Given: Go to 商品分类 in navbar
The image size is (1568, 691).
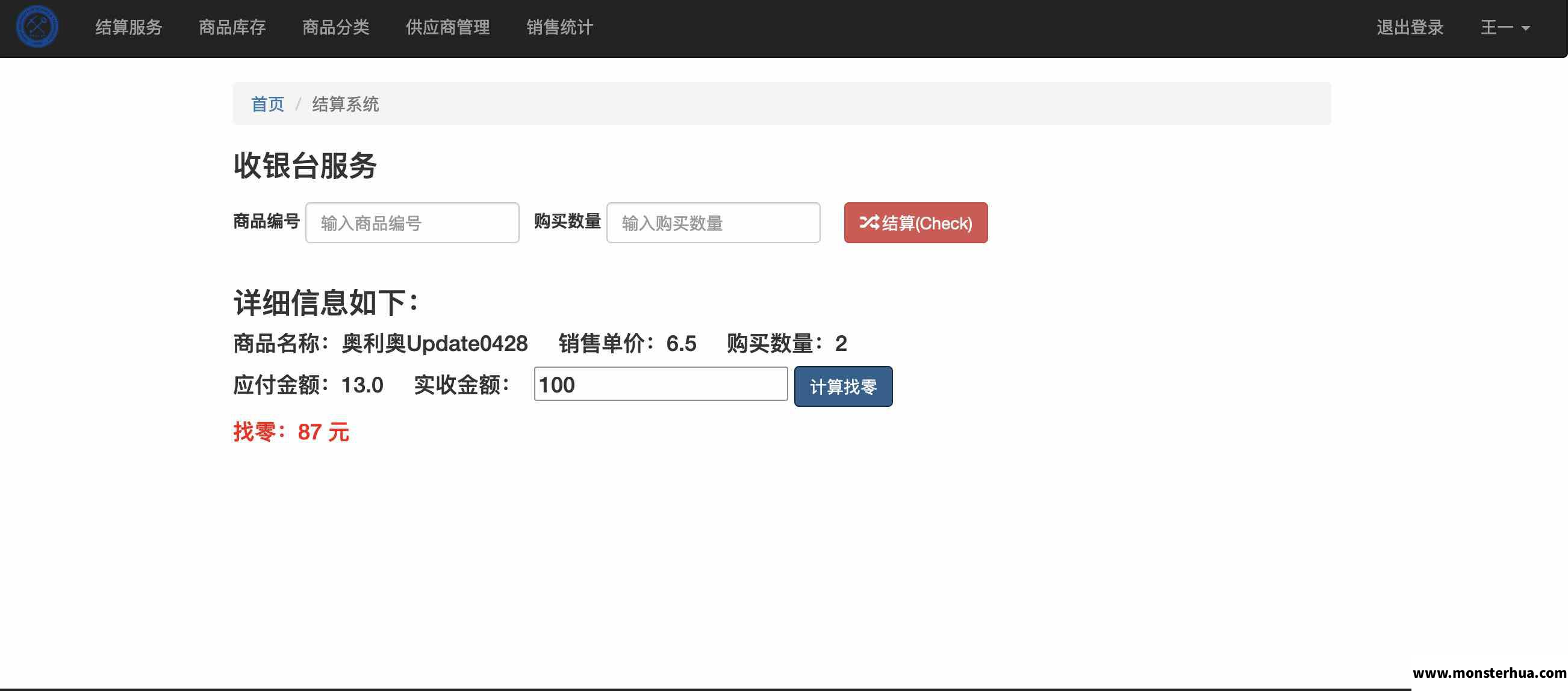Looking at the screenshot, I should pos(335,27).
